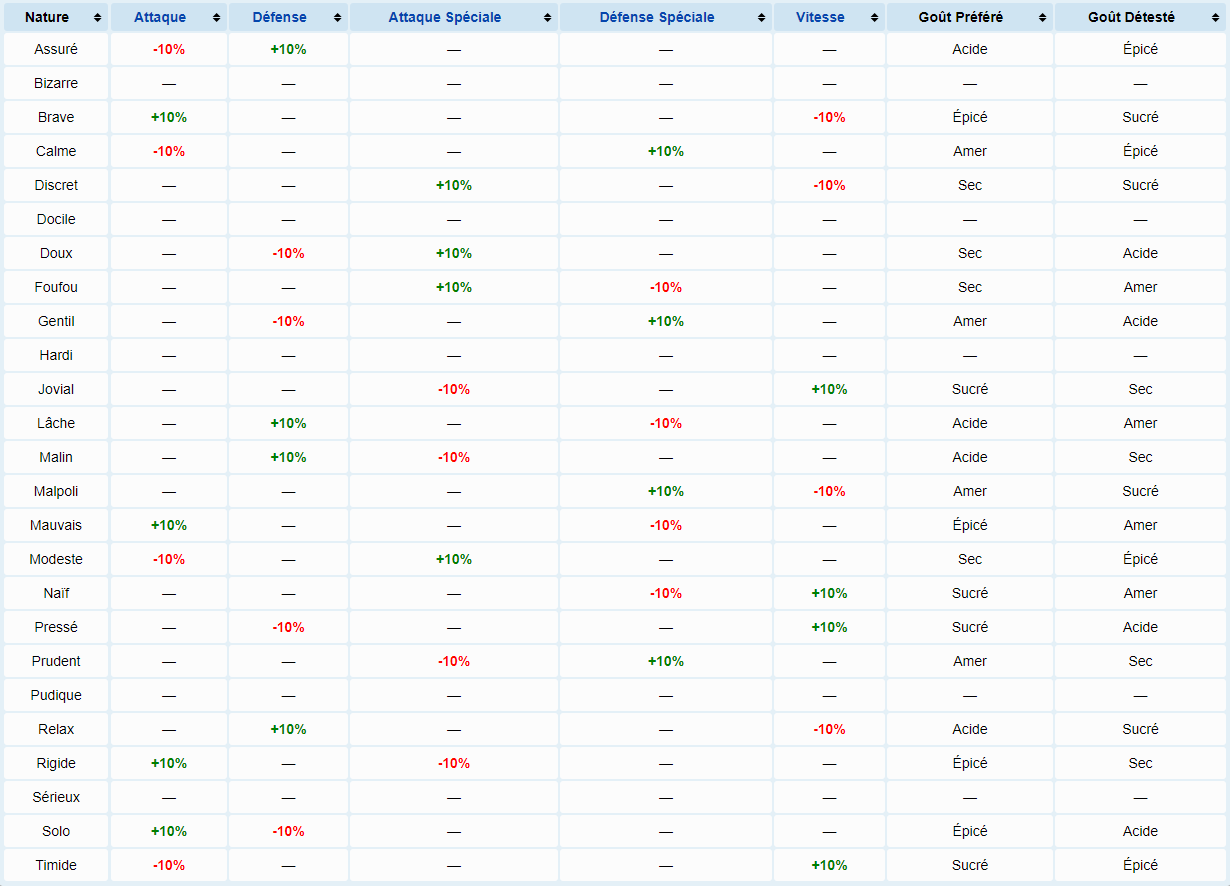Toggle sorting with the Défense Spéciale arrow icon

762,18
